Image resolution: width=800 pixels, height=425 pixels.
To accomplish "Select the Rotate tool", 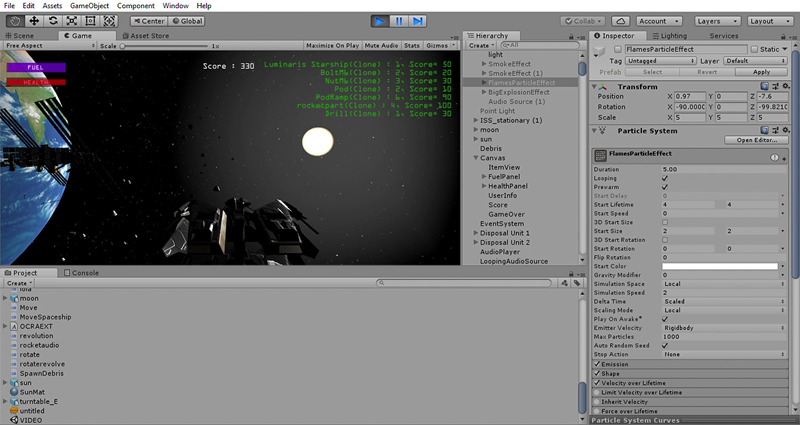I will tap(52, 20).
